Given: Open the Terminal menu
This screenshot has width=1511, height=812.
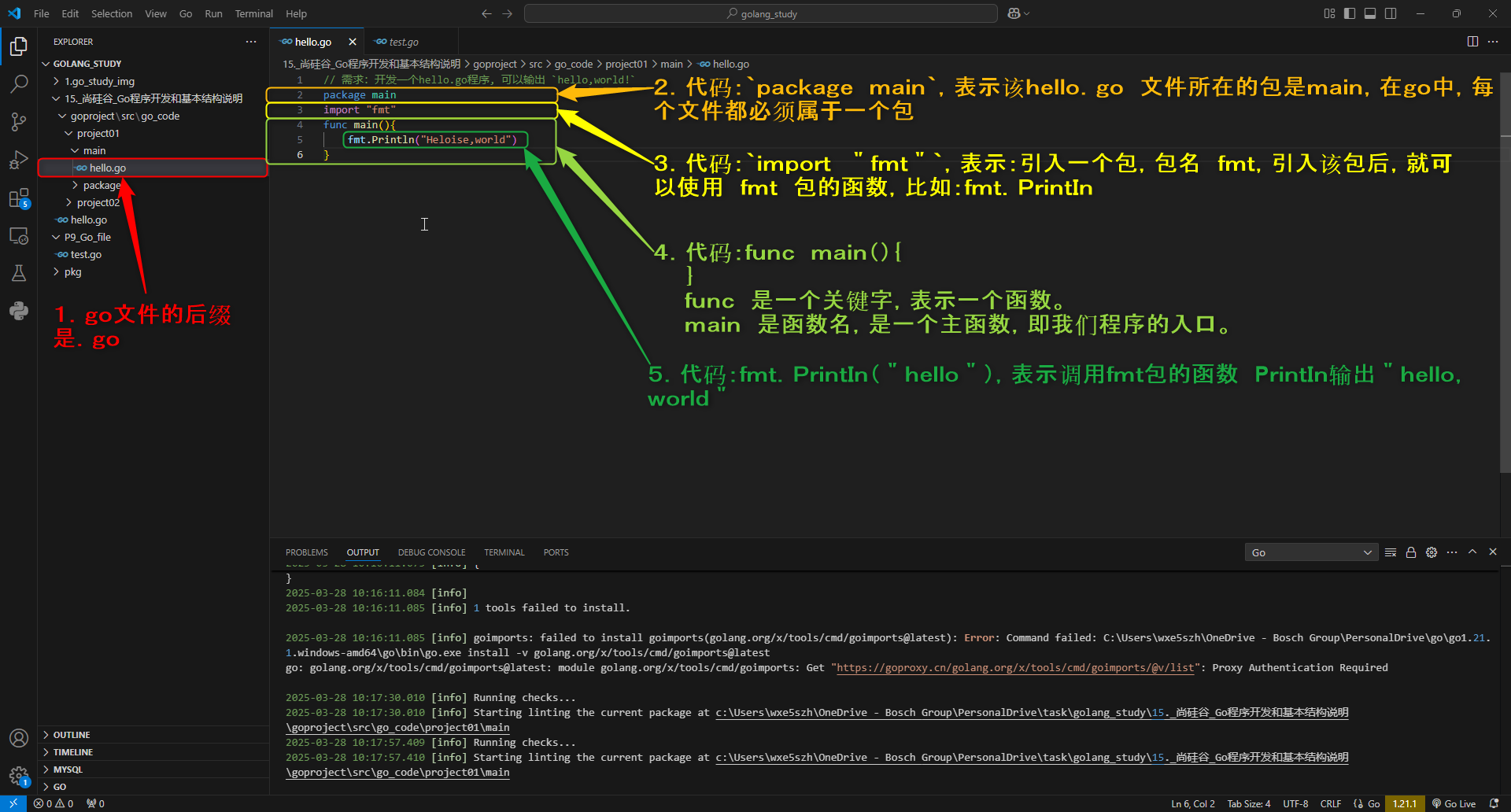Looking at the screenshot, I should [x=253, y=13].
